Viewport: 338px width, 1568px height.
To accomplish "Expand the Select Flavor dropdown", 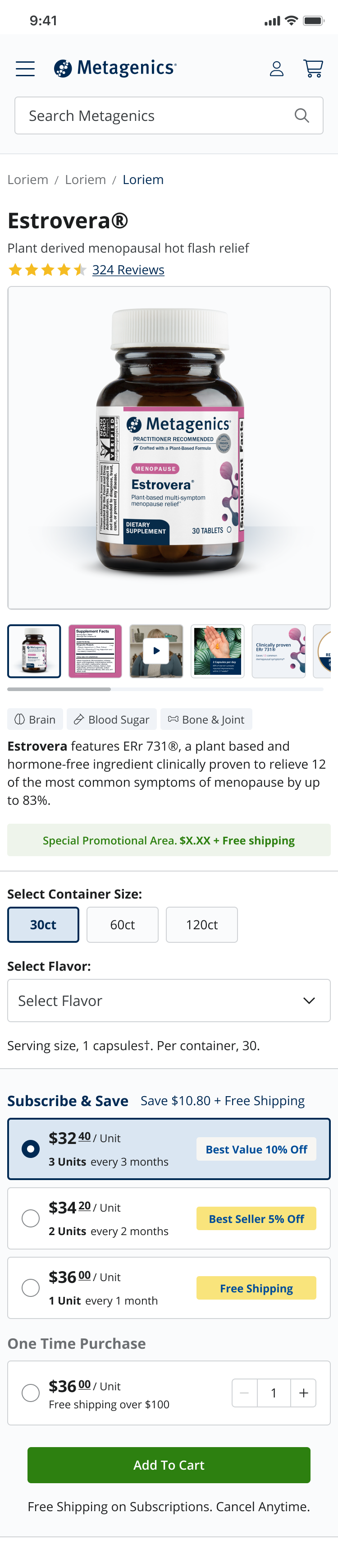I will point(169,1001).
